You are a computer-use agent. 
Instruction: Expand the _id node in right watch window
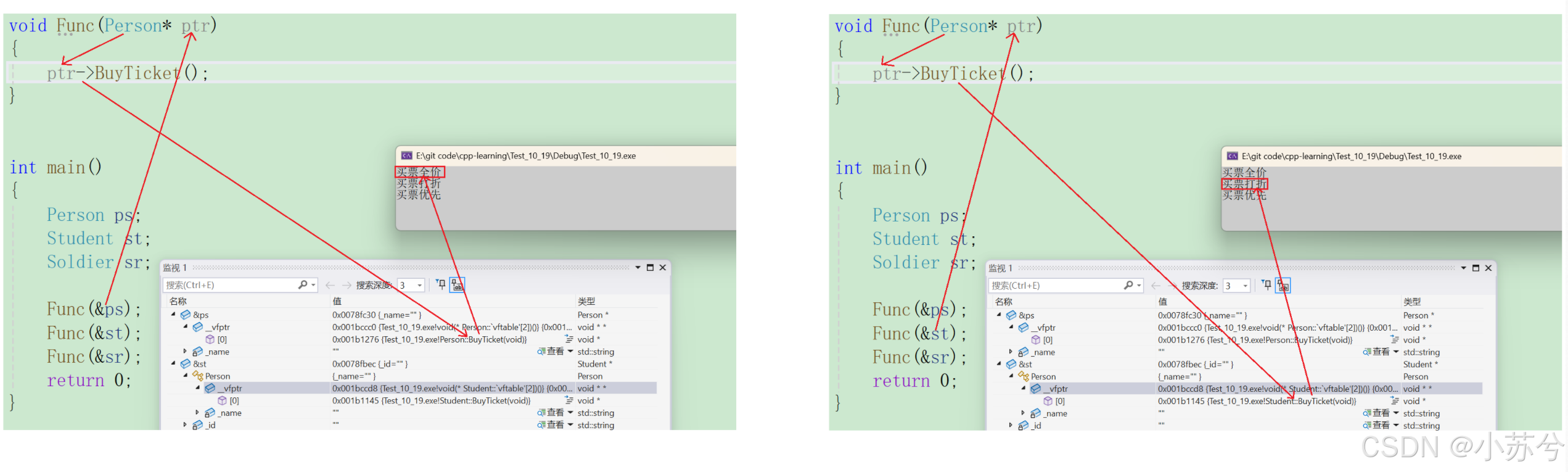[x=1011, y=425]
